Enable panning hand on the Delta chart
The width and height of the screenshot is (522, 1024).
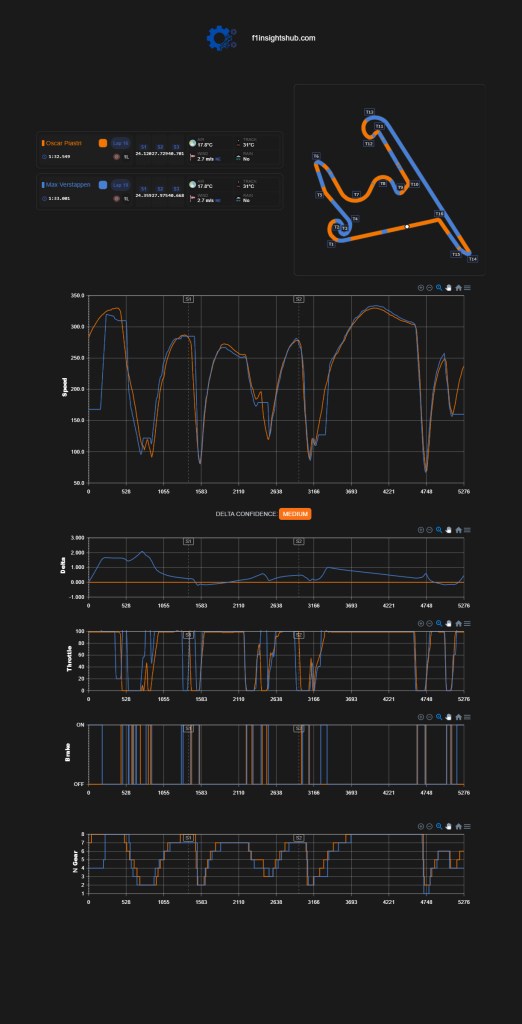click(x=448, y=530)
